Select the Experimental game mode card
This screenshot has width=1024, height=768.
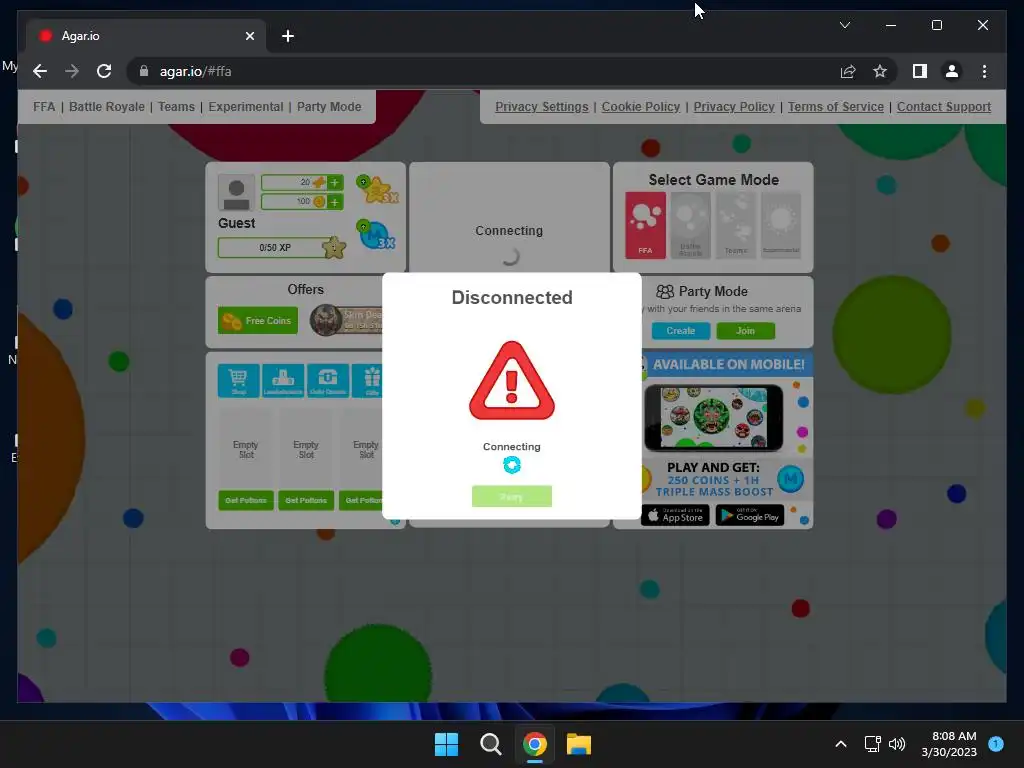pyautogui.click(x=781, y=225)
